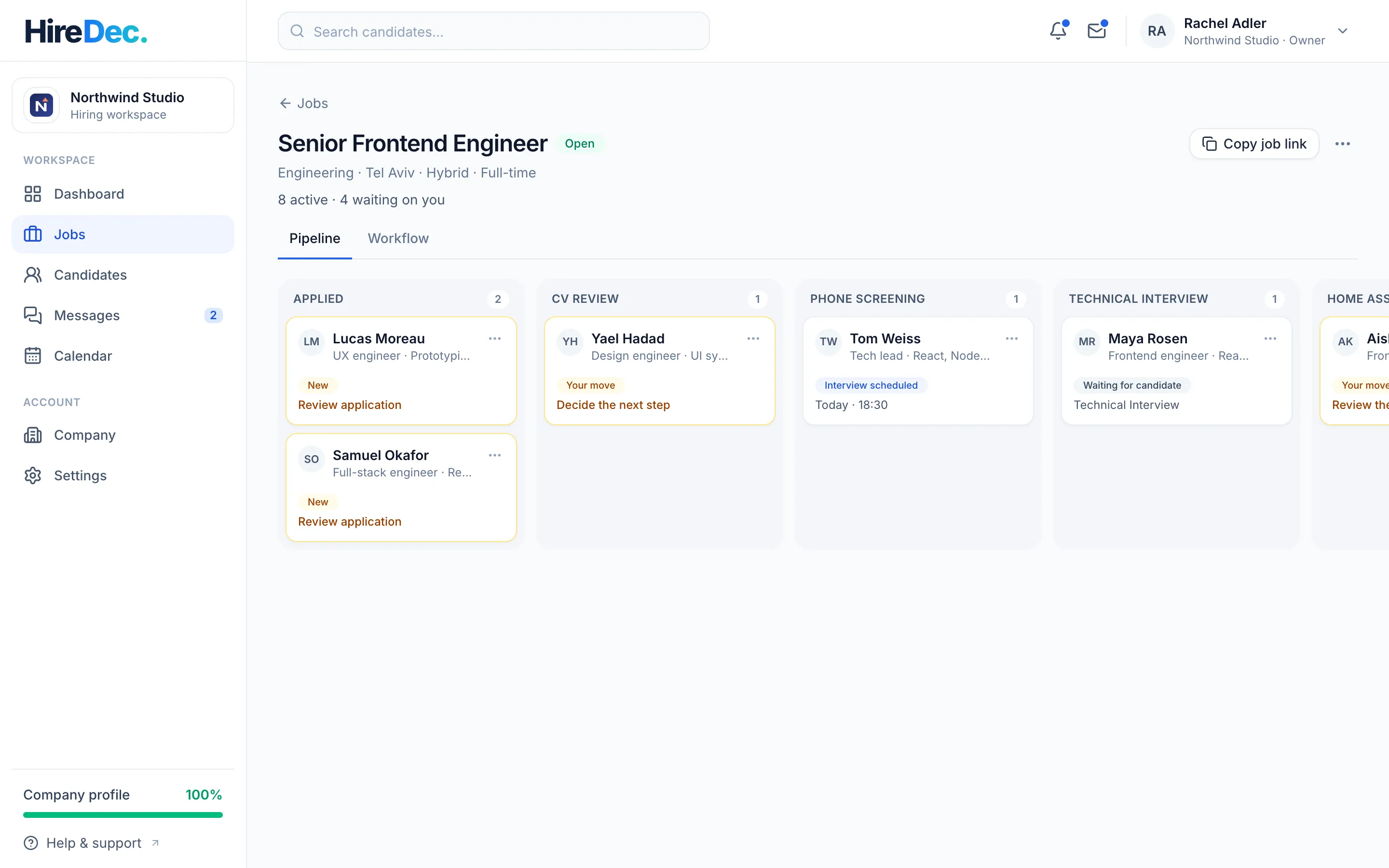This screenshot has width=1389, height=868.
Task: Open Company in the sidebar
Action: 123,435
